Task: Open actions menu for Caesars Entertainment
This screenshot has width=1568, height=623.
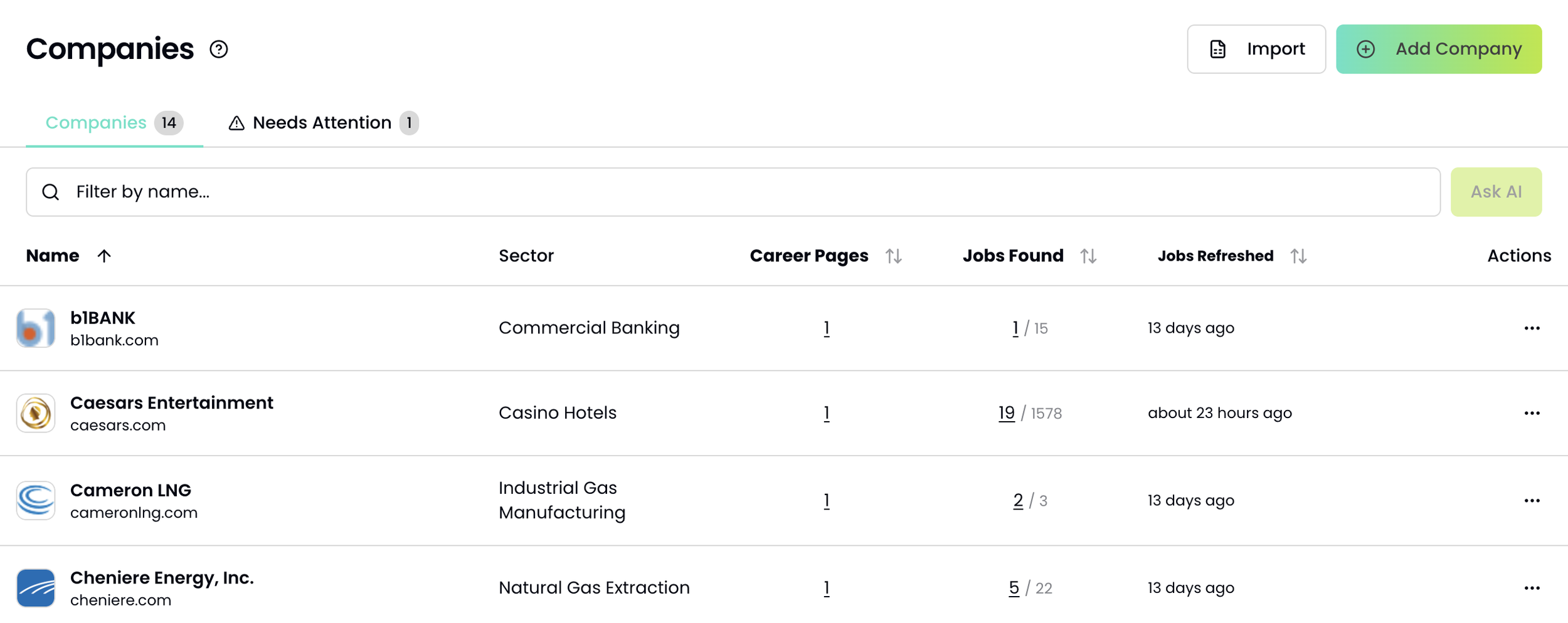Action: 1532,413
